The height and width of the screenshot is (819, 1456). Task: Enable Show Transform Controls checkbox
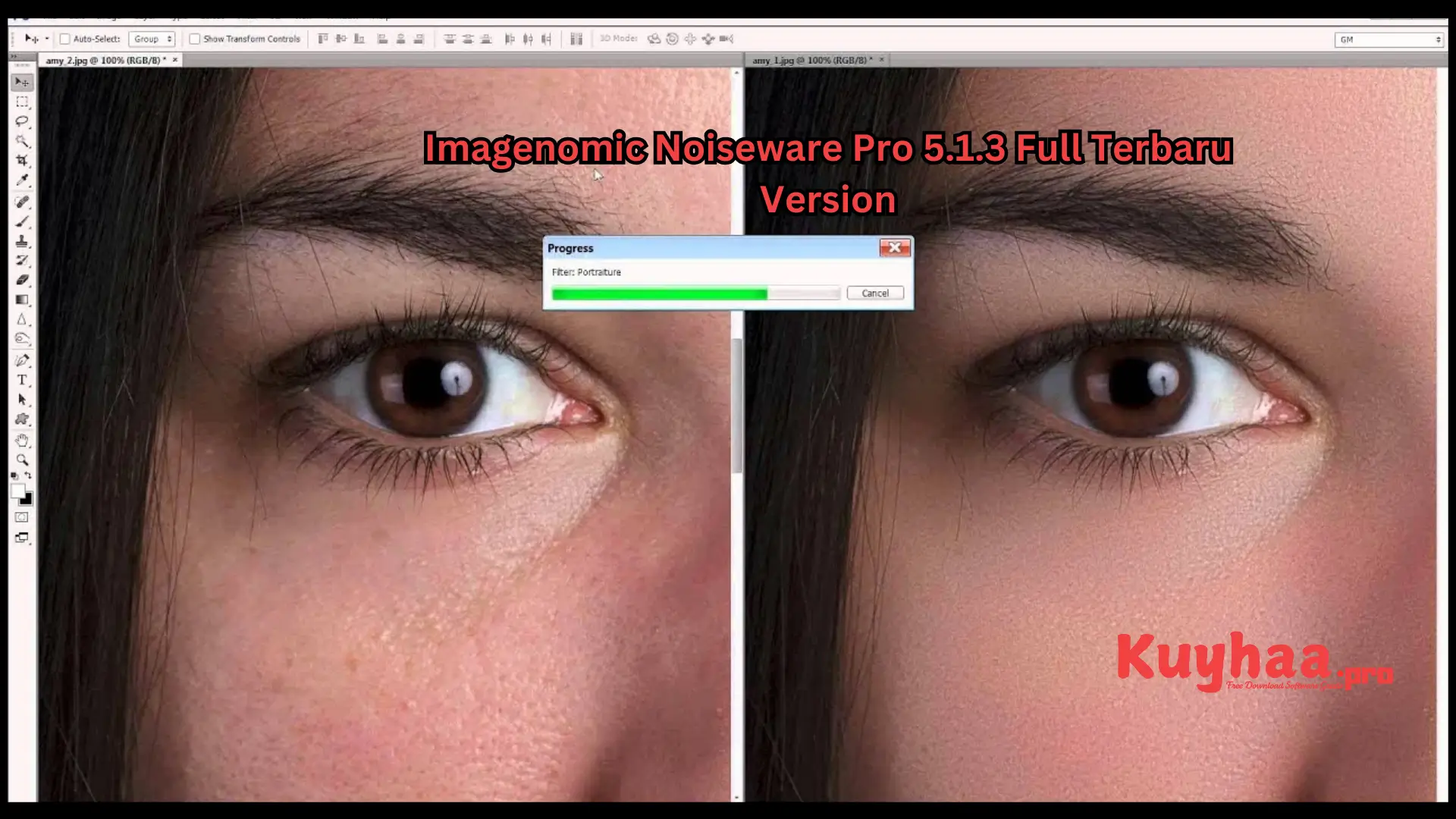pyautogui.click(x=195, y=39)
